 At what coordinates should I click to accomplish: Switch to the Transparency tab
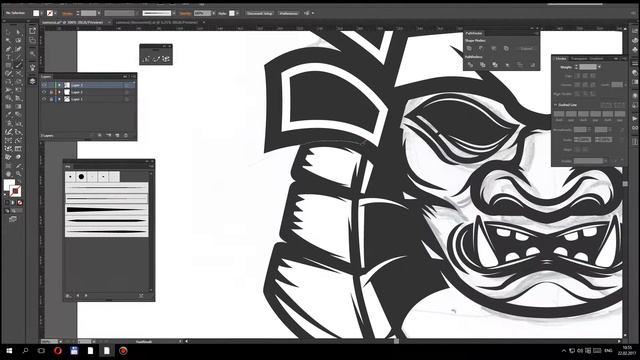579,58
